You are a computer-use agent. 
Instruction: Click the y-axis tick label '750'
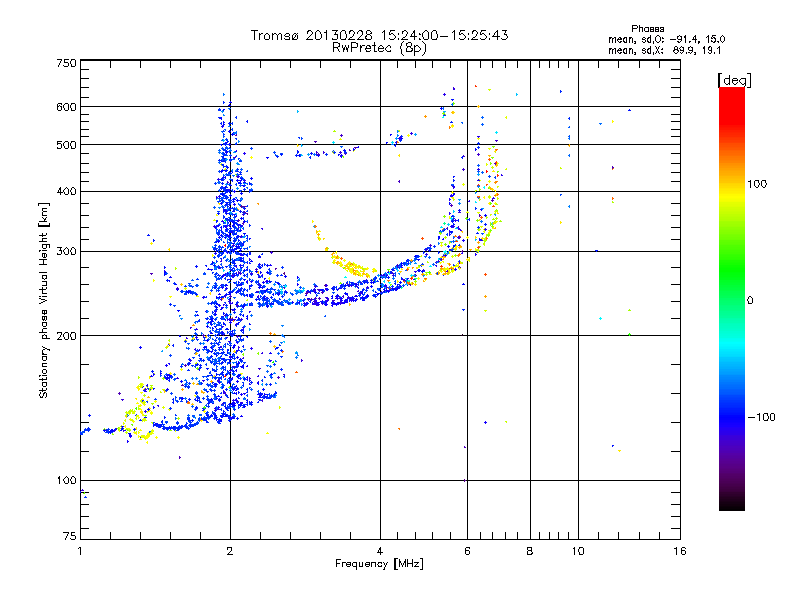point(66,63)
